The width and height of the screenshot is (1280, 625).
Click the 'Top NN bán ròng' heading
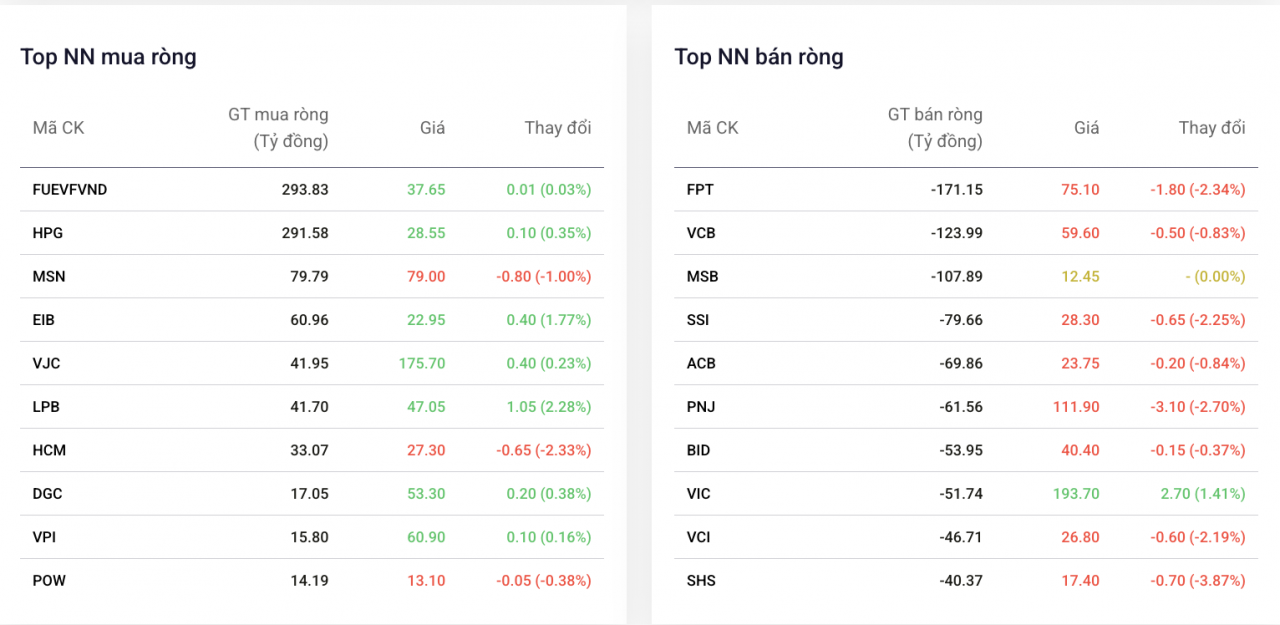coord(758,57)
